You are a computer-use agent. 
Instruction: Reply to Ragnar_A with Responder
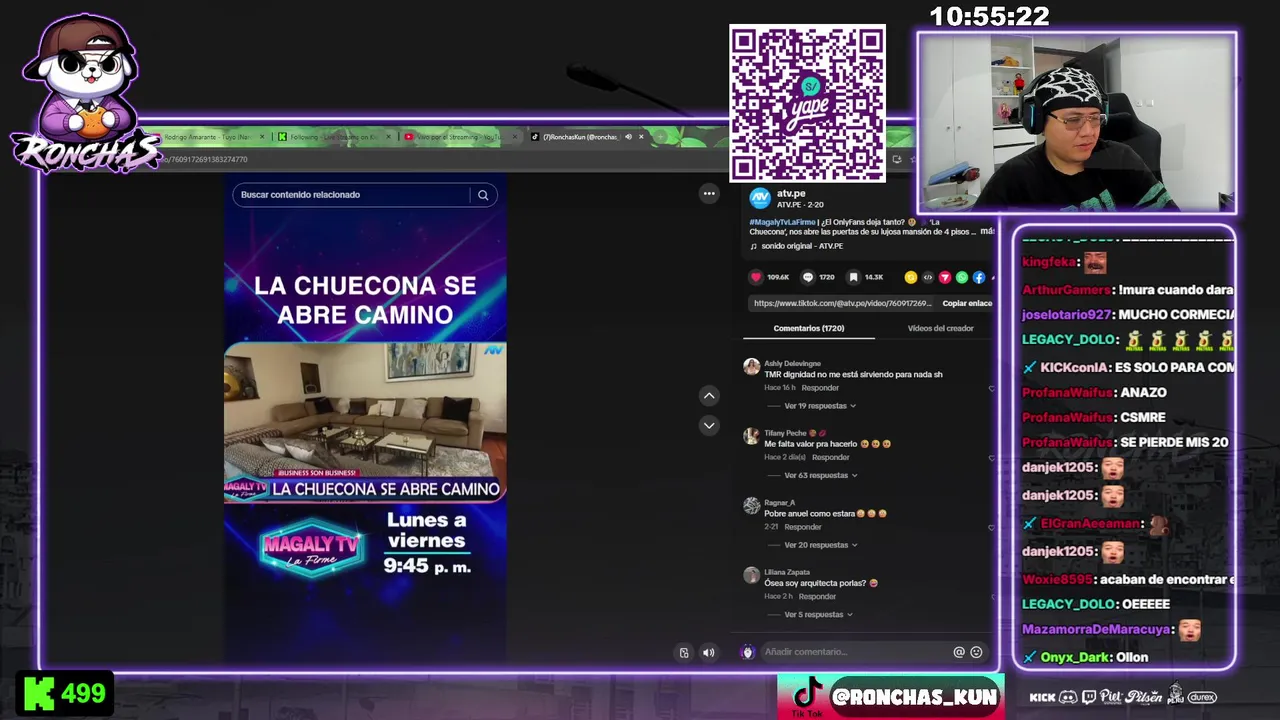[803, 527]
